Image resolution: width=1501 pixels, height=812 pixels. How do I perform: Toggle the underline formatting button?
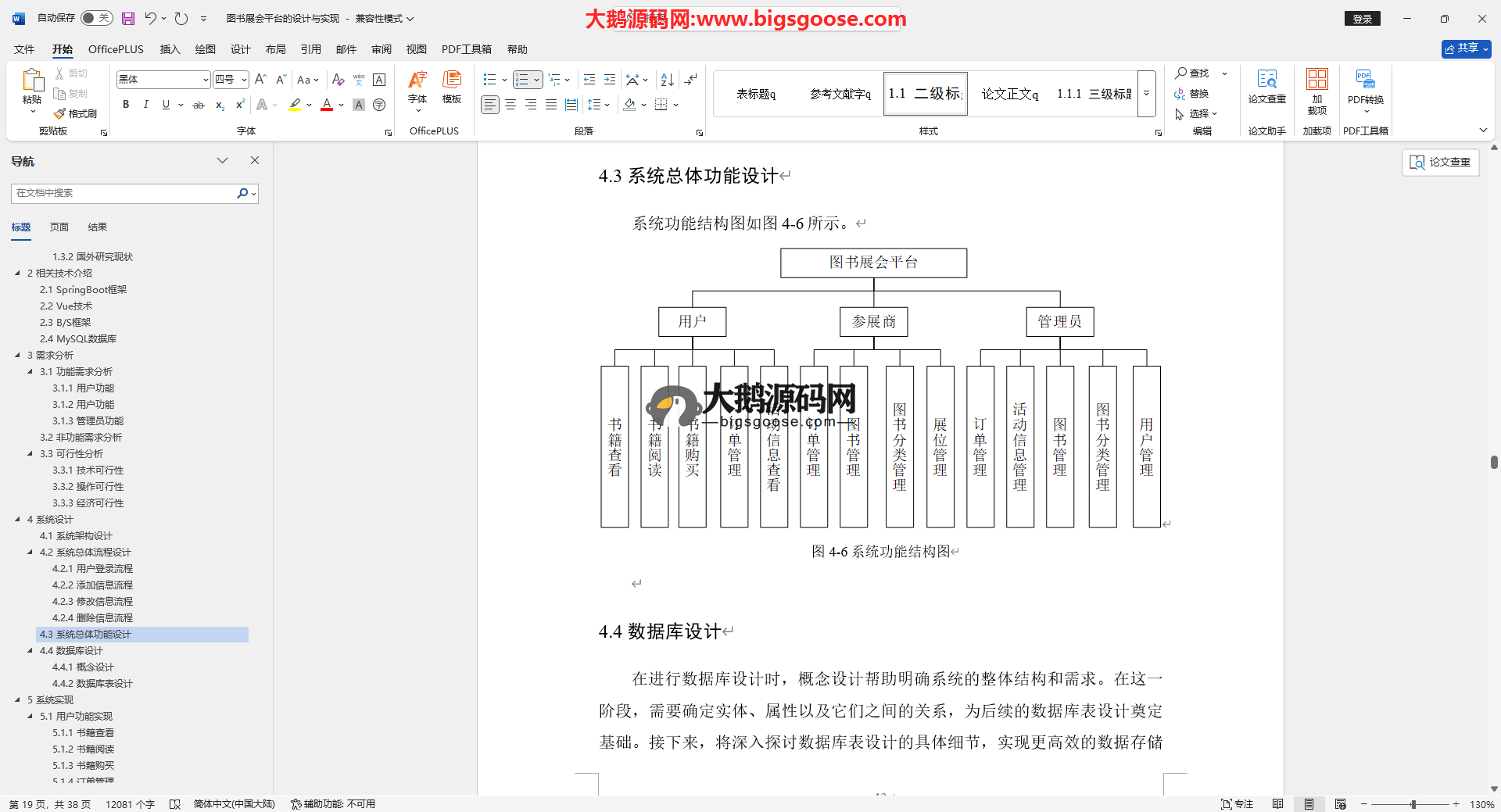(166, 105)
